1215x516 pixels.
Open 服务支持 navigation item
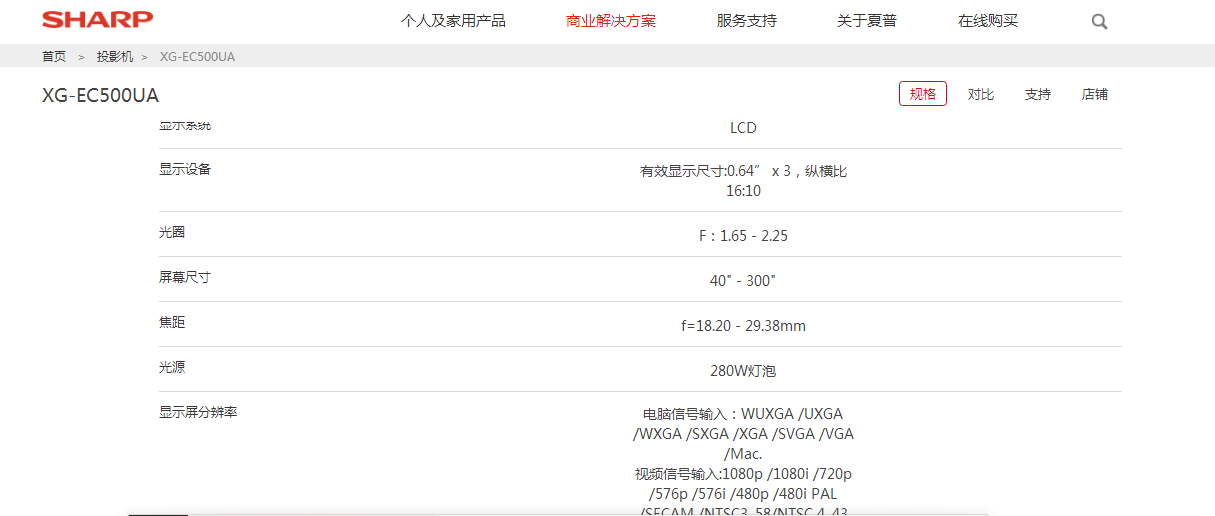747,21
